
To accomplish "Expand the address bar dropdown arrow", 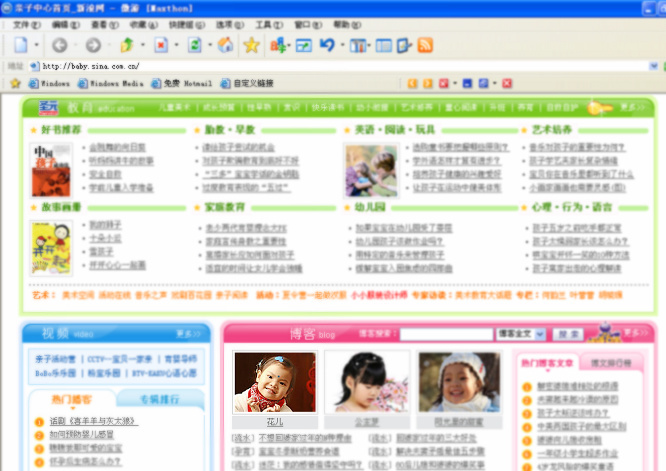I will coord(656,66).
